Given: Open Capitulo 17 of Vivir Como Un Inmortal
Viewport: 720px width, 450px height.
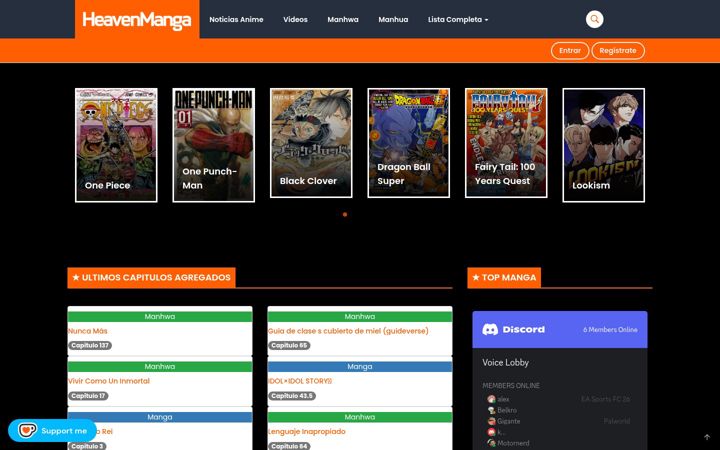Looking at the screenshot, I should [88, 396].
